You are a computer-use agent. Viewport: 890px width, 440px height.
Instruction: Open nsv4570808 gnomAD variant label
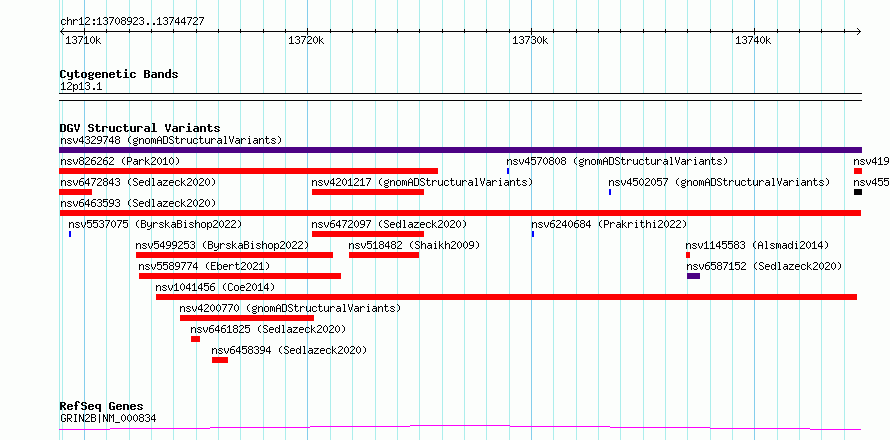click(x=617, y=161)
